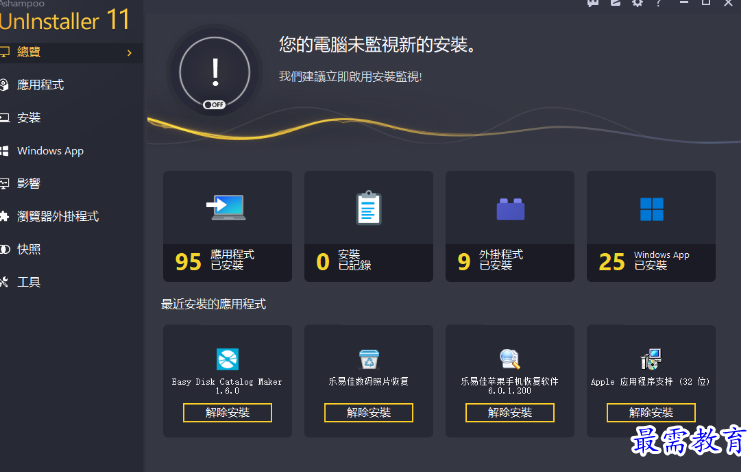Viewport: 755px width, 472px height.
Task: Open 快照 snapshots section
Action: [29, 249]
